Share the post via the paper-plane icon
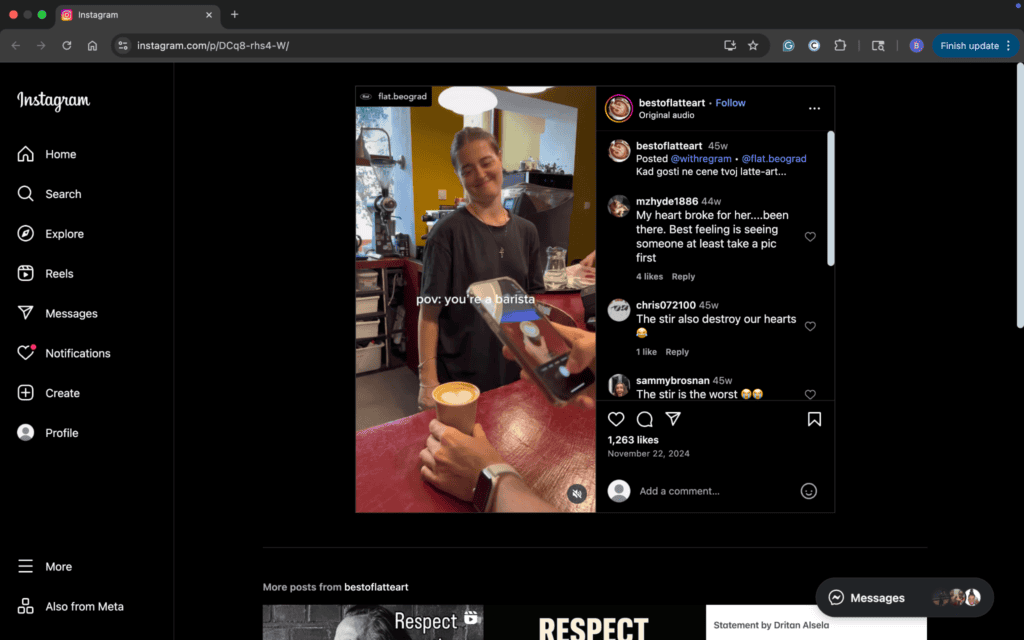 [673, 419]
